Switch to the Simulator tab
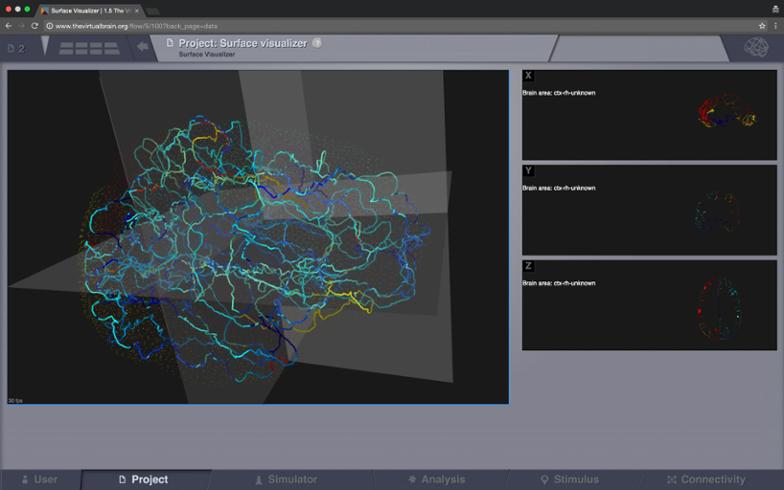 (x=285, y=480)
